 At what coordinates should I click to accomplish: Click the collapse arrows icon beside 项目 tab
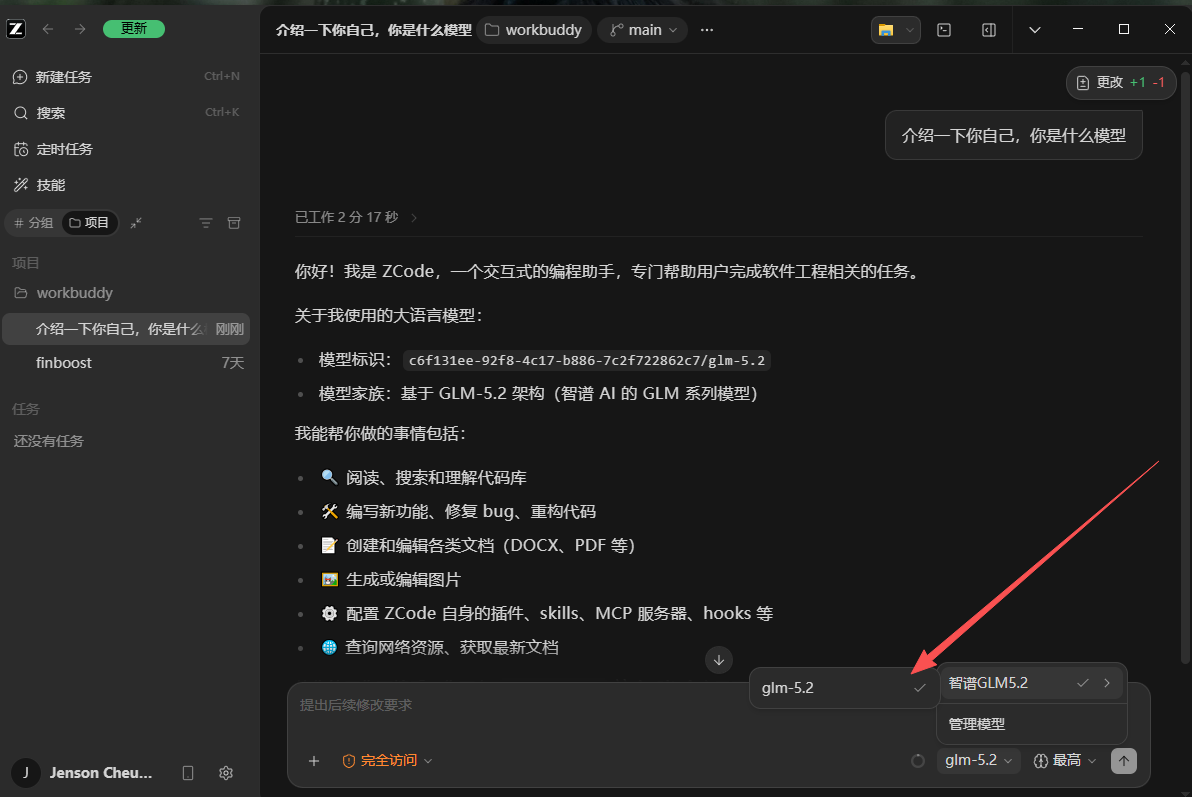click(136, 223)
